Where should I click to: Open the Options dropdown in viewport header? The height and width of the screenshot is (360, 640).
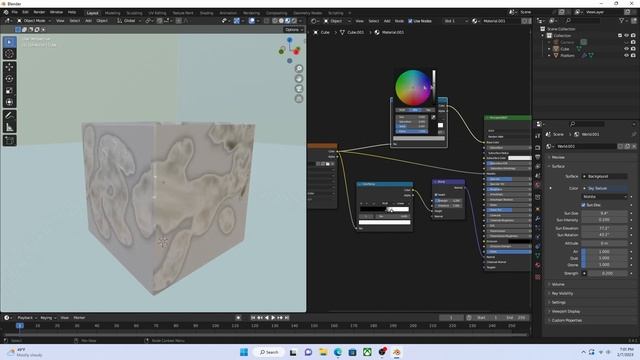click(293, 29)
